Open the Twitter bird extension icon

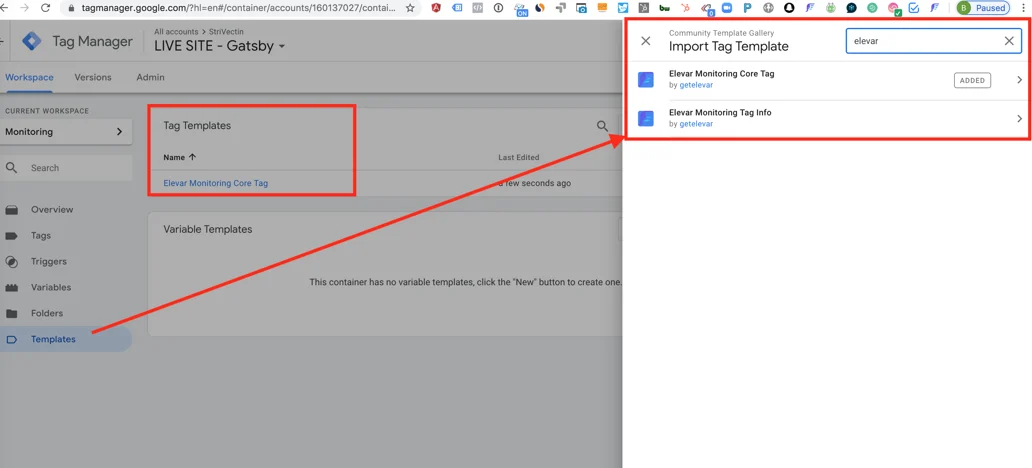(x=623, y=8)
